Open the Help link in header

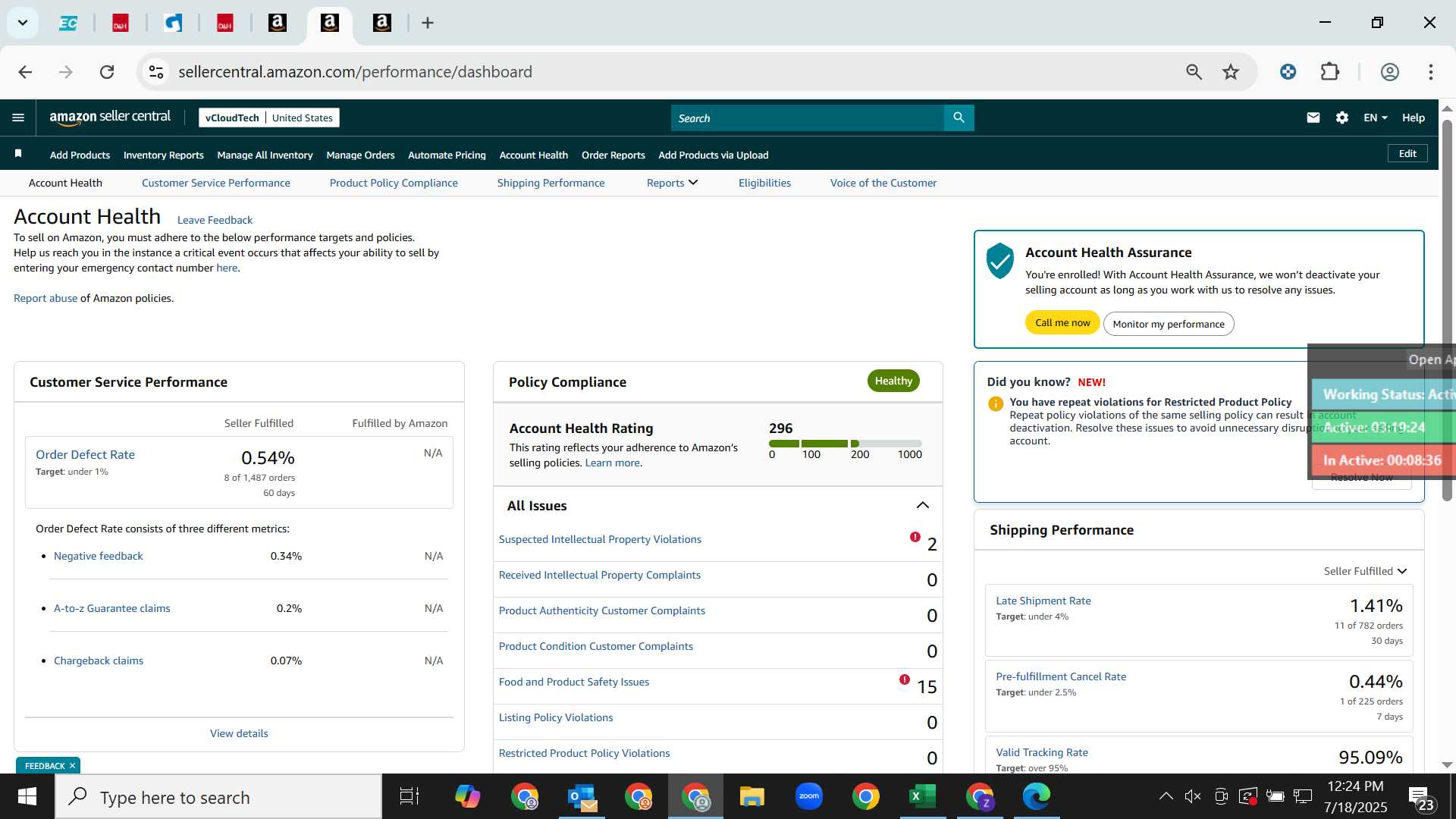(1413, 118)
